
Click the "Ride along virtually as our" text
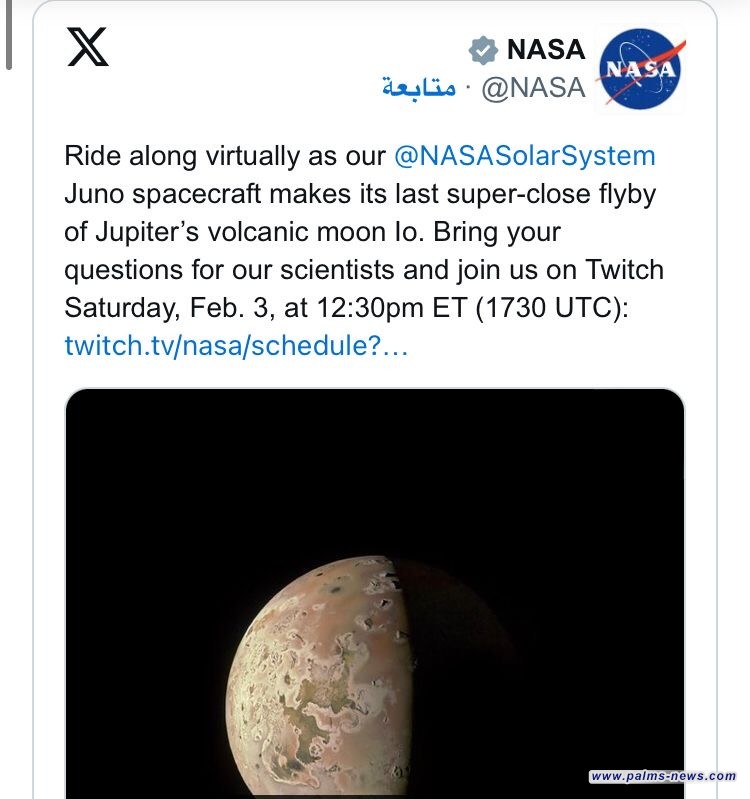[225, 156]
